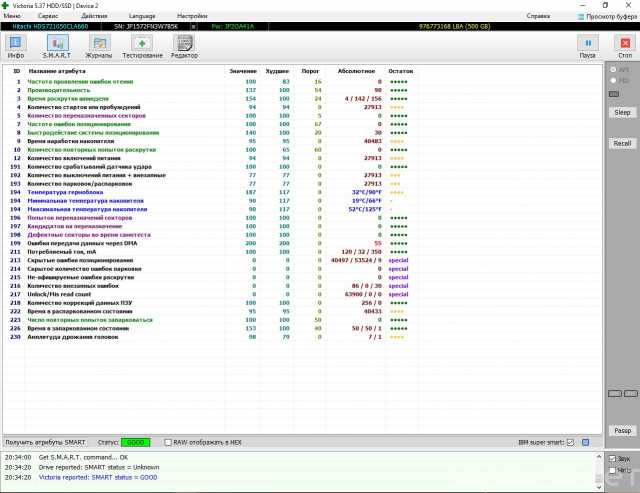Click the Recall button
The height and width of the screenshot is (493, 640).
(x=622, y=143)
